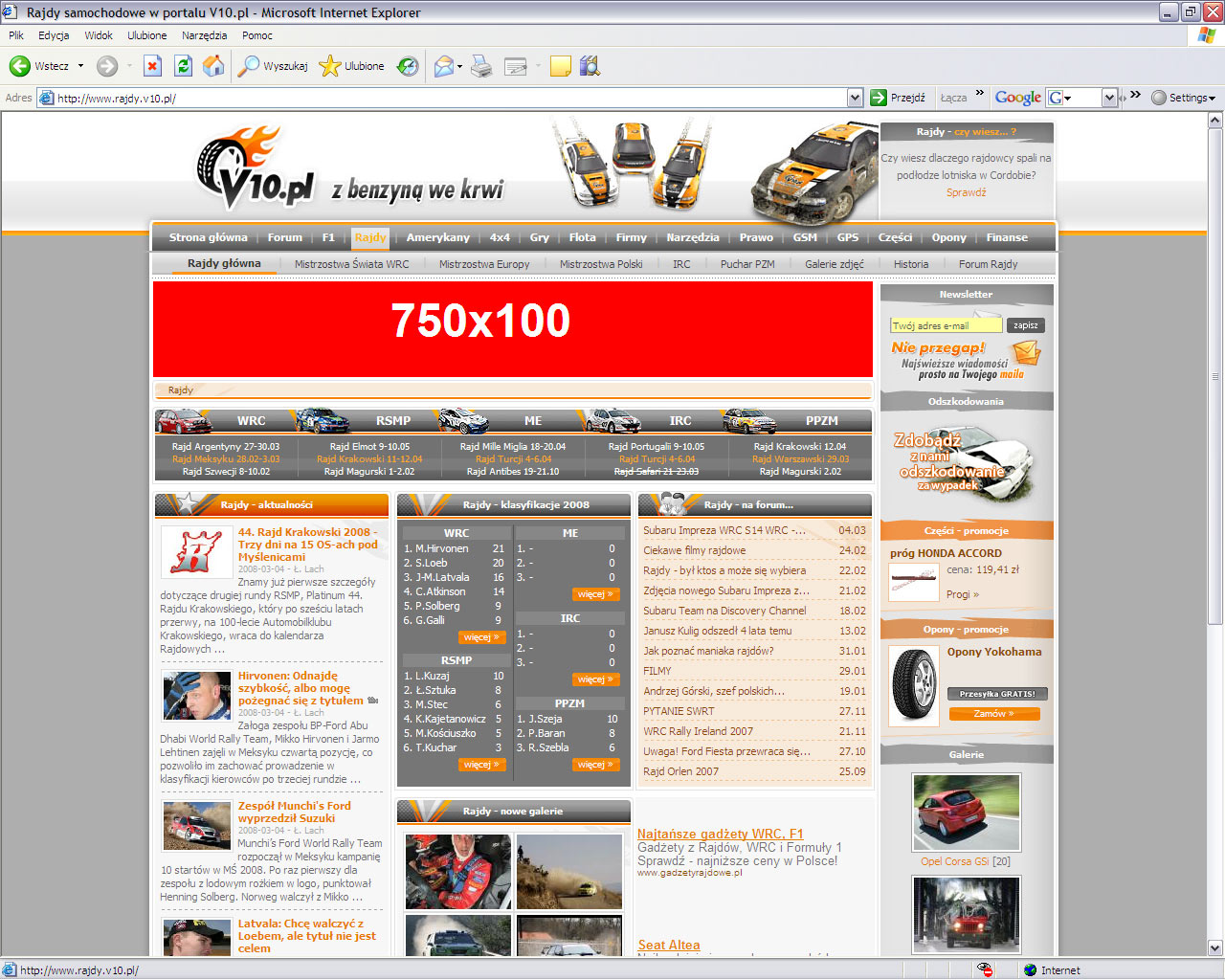Click the zapisz newsletter button
Viewport: 1225px width, 980px height.
[x=1025, y=325]
